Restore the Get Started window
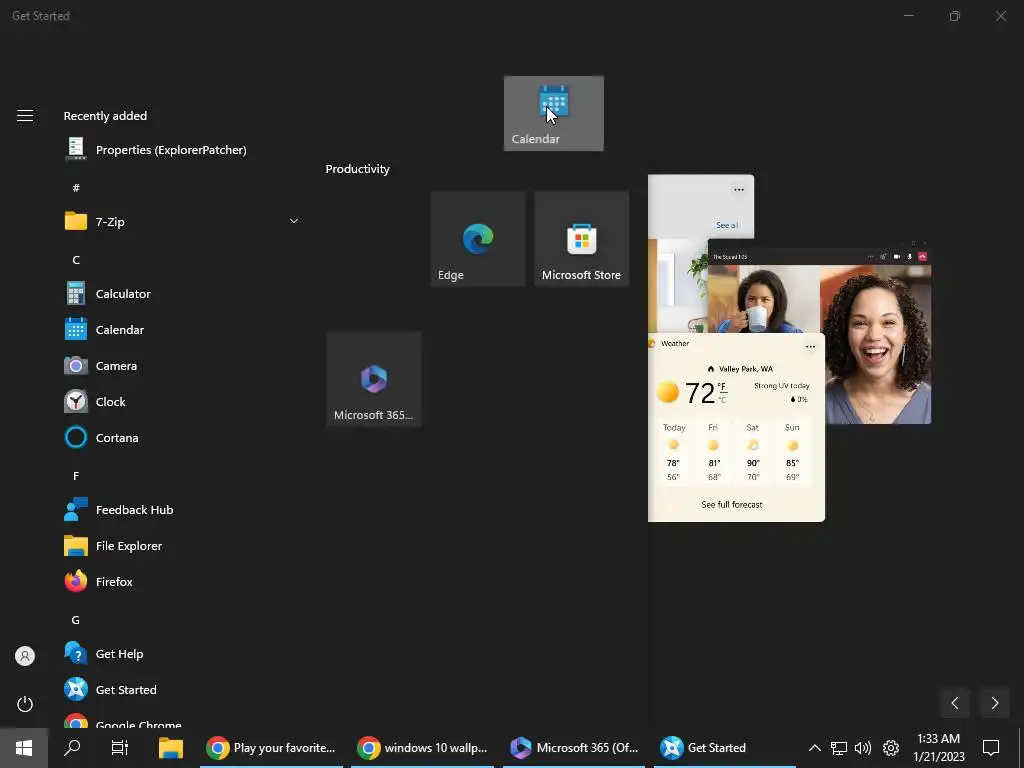 point(955,16)
